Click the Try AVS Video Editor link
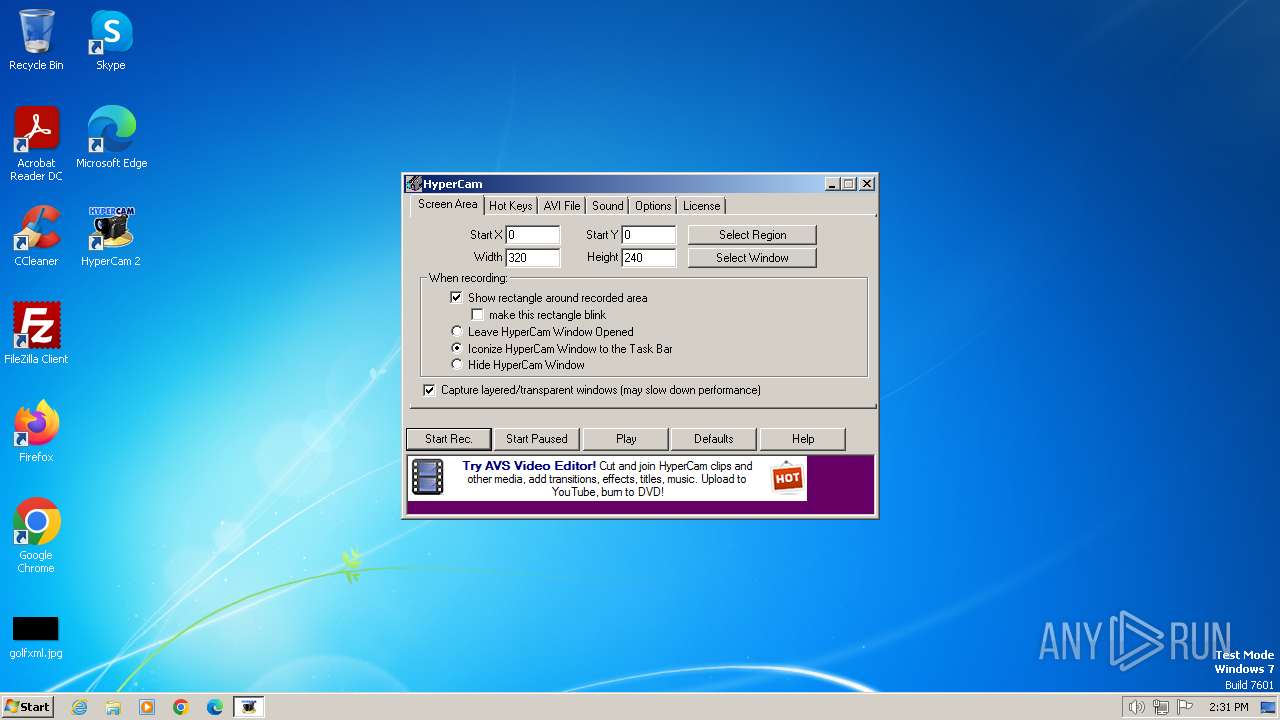Image resolution: width=1280 pixels, height=720 pixels. pyautogui.click(x=529, y=466)
